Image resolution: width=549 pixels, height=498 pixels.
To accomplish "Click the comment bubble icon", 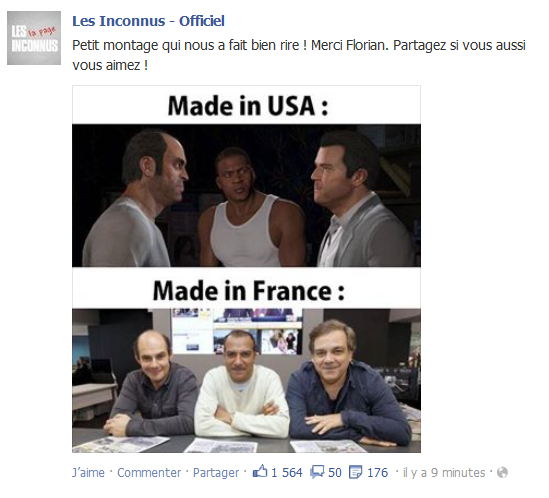I will pyautogui.click(x=317, y=472).
